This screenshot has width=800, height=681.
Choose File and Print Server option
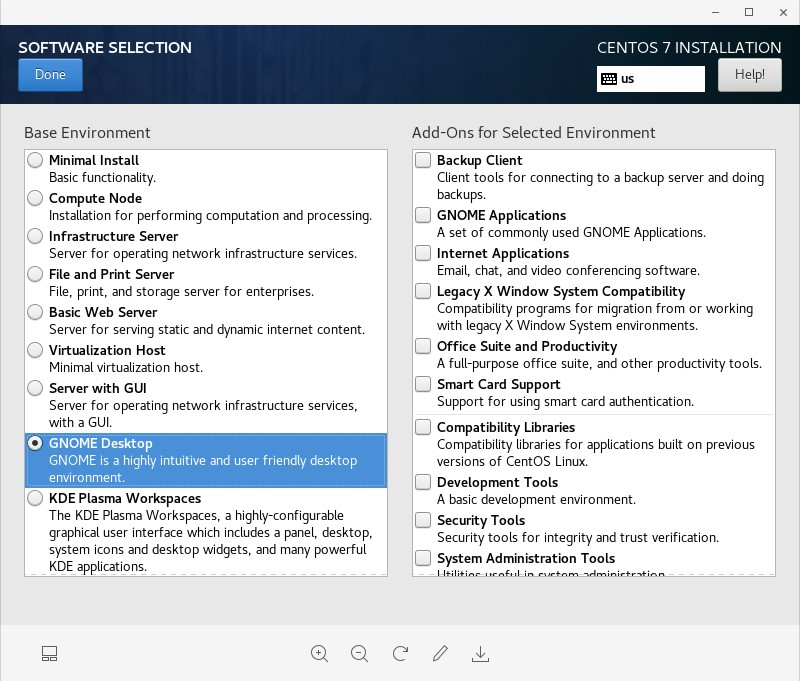coord(35,274)
